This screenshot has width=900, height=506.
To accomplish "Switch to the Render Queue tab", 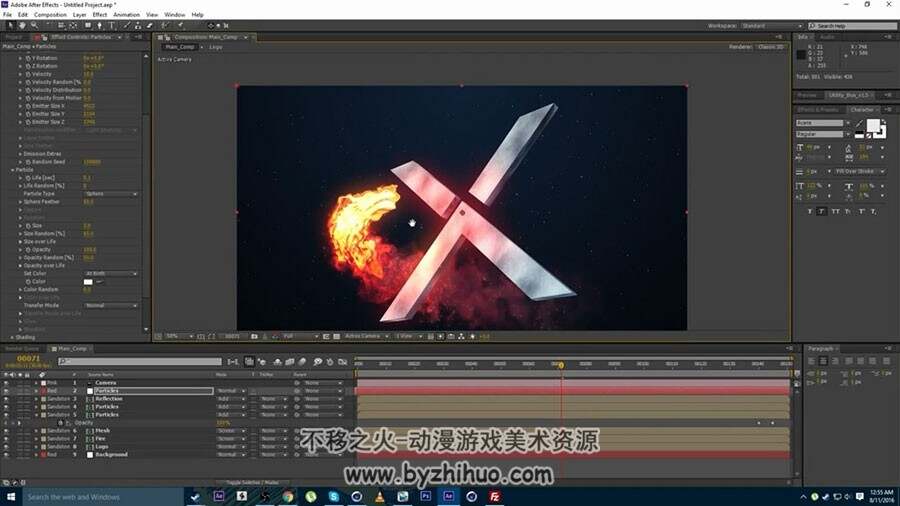I will (22, 349).
